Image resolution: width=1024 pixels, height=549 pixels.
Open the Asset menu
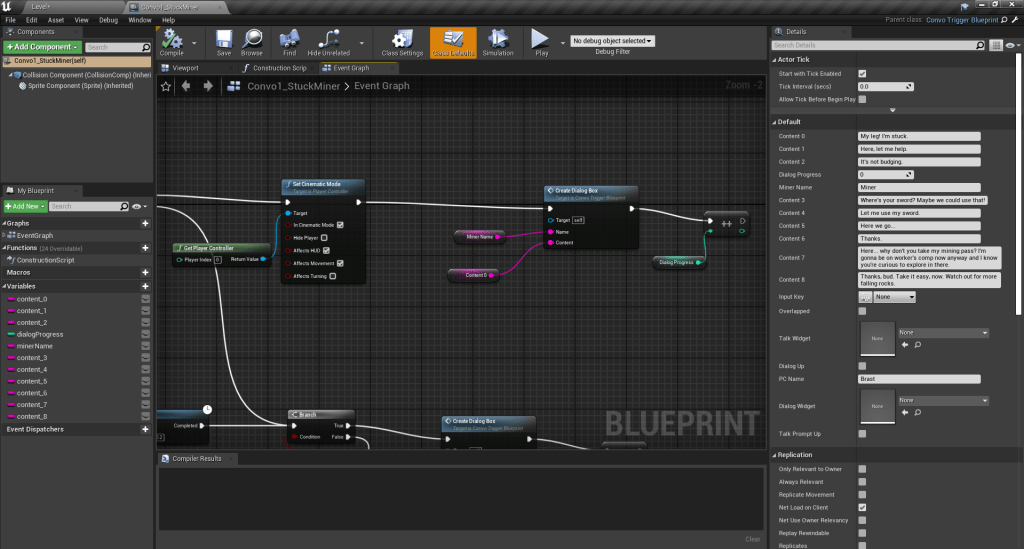pyautogui.click(x=56, y=19)
